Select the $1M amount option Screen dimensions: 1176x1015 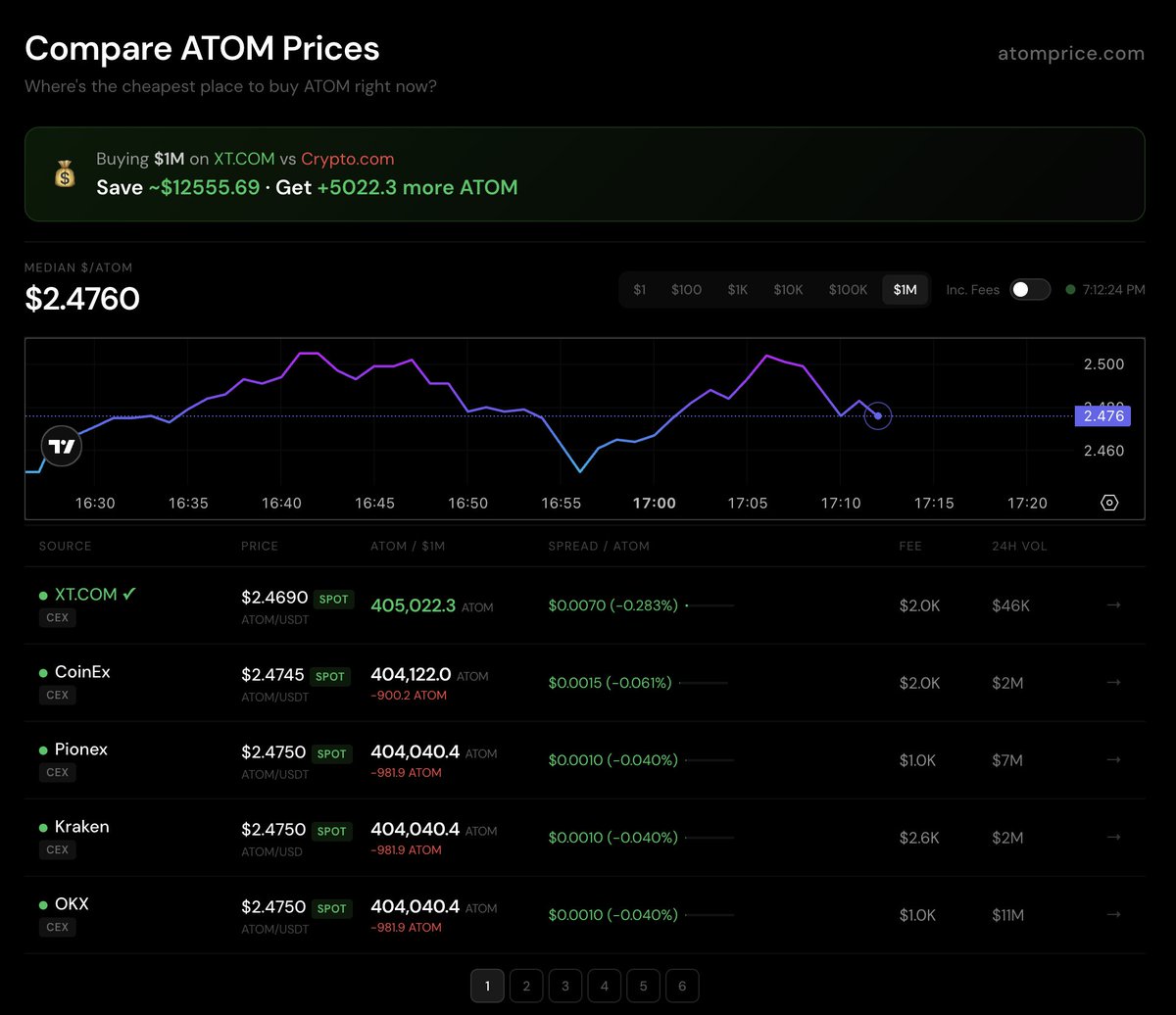coord(906,290)
